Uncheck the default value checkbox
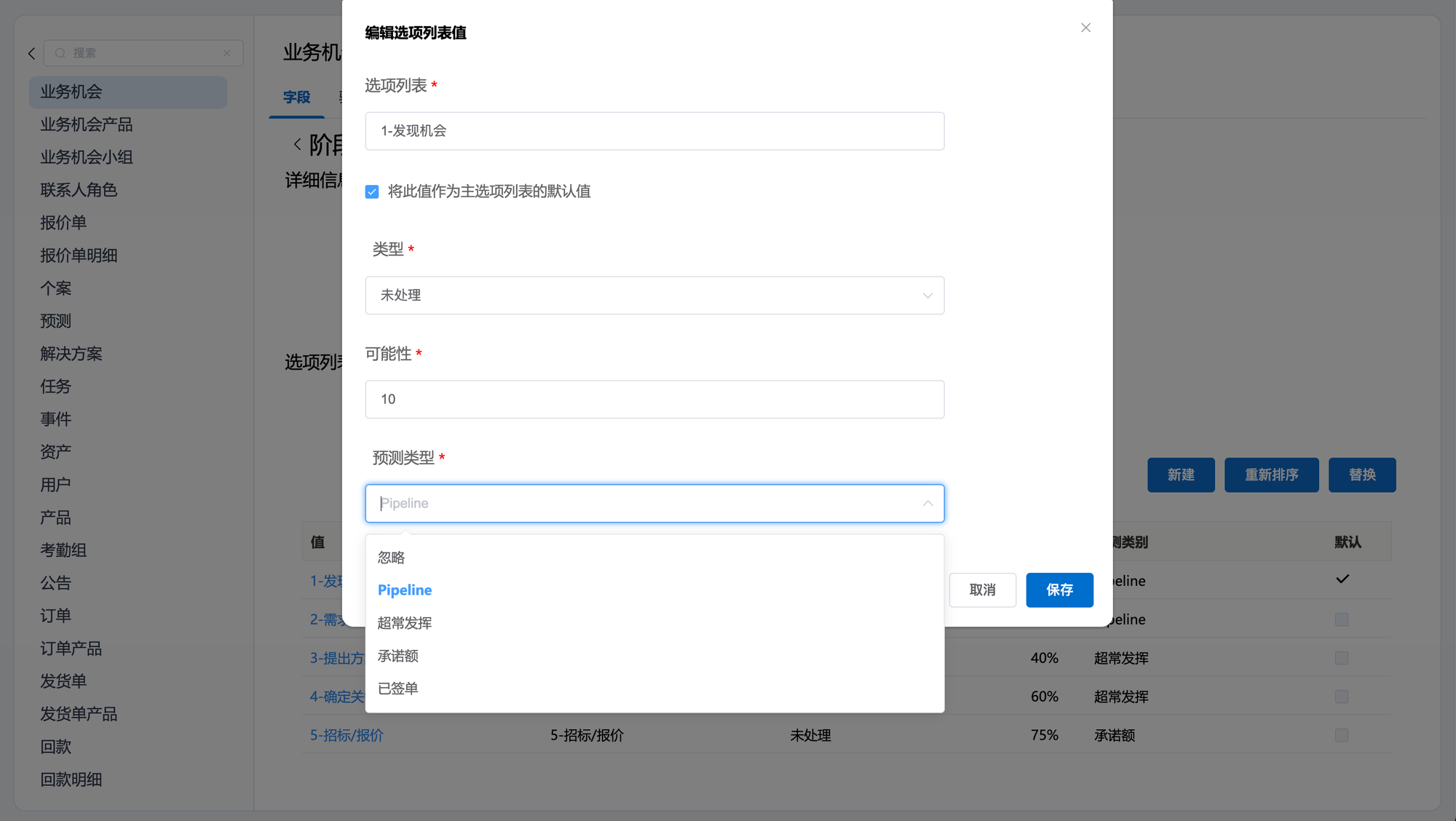 point(372,191)
